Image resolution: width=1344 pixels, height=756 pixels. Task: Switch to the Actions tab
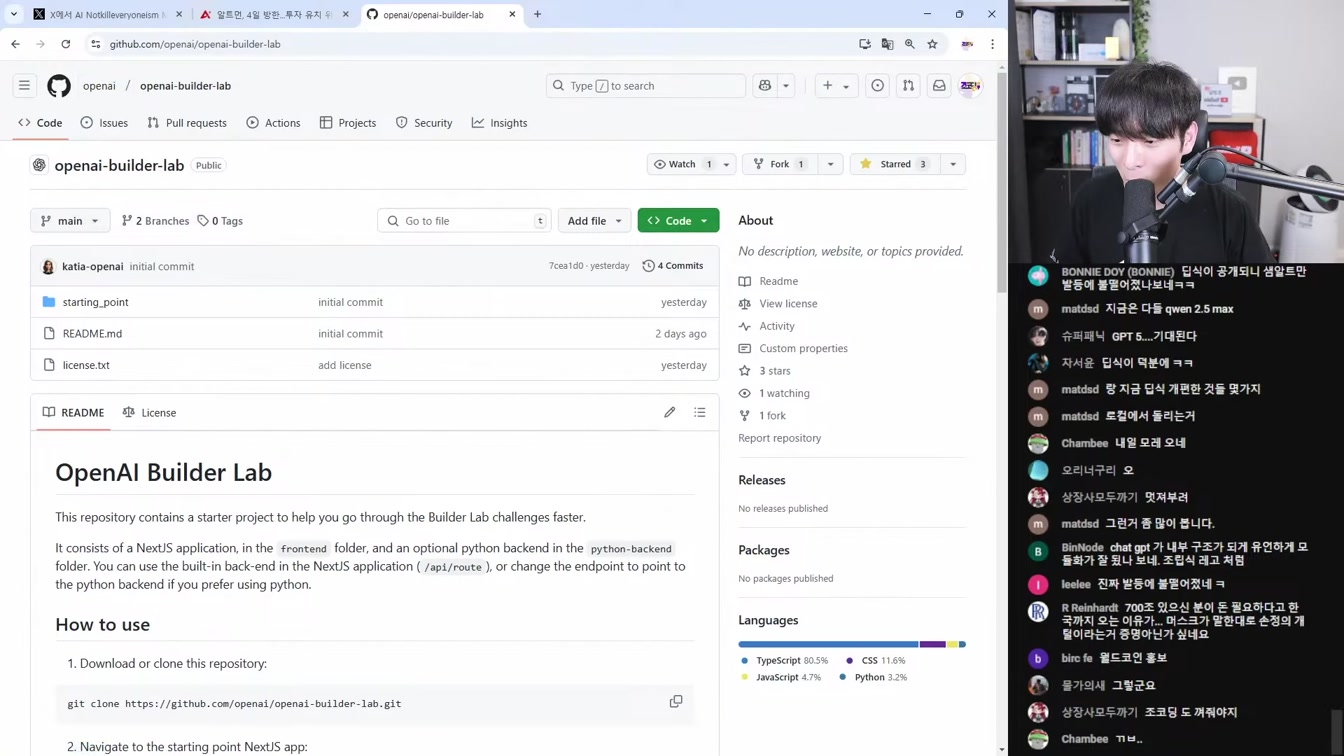click(273, 123)
